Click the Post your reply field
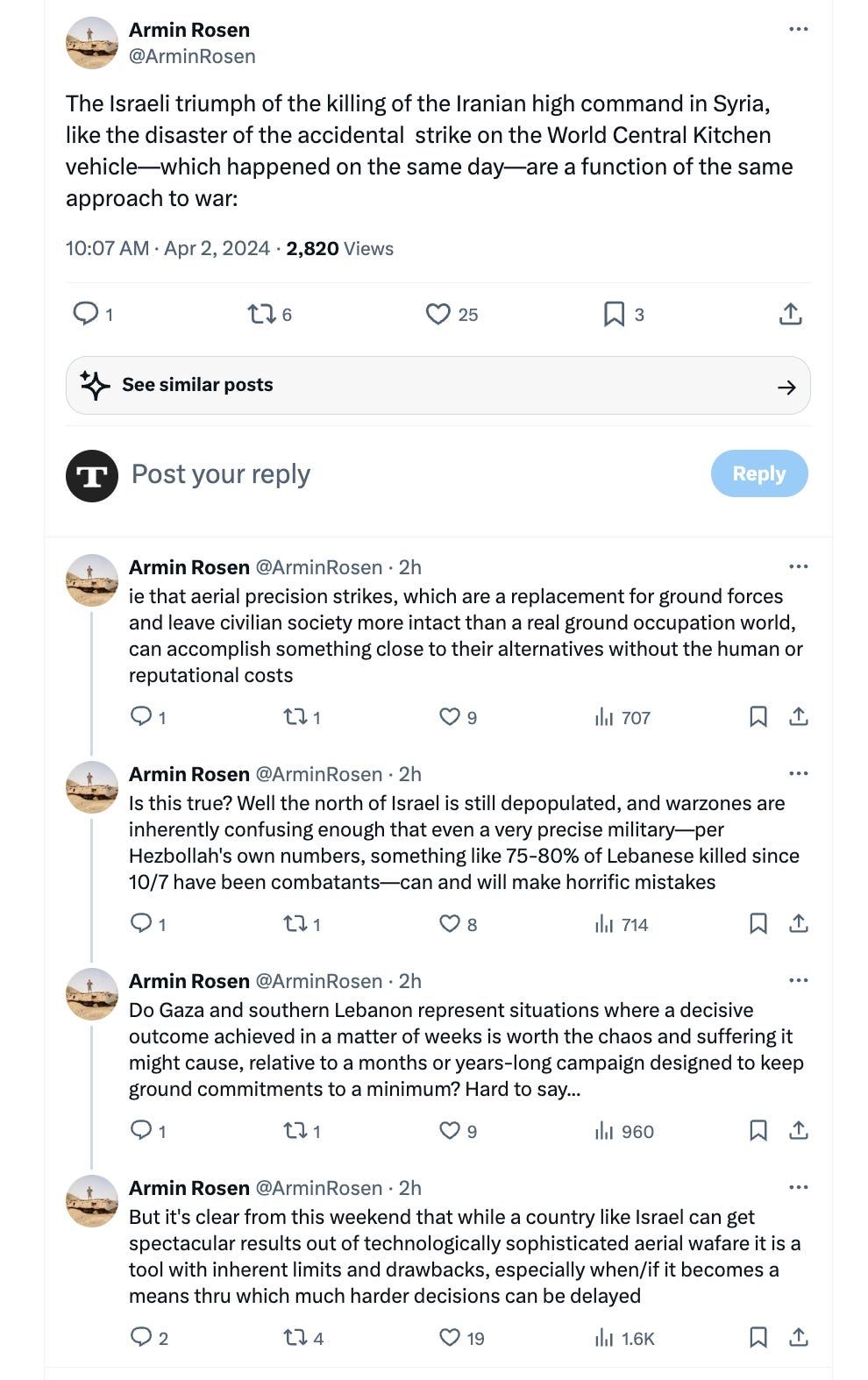Screen dimensions: 868x1380 tap(412, 474)
